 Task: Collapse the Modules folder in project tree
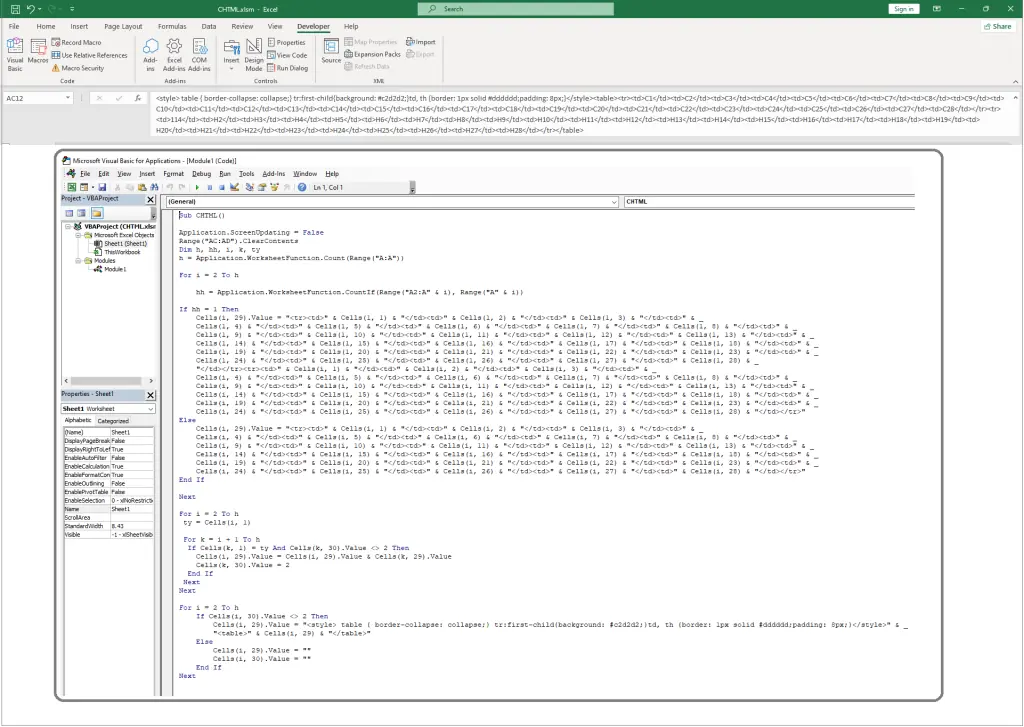[x=78, y=261]
